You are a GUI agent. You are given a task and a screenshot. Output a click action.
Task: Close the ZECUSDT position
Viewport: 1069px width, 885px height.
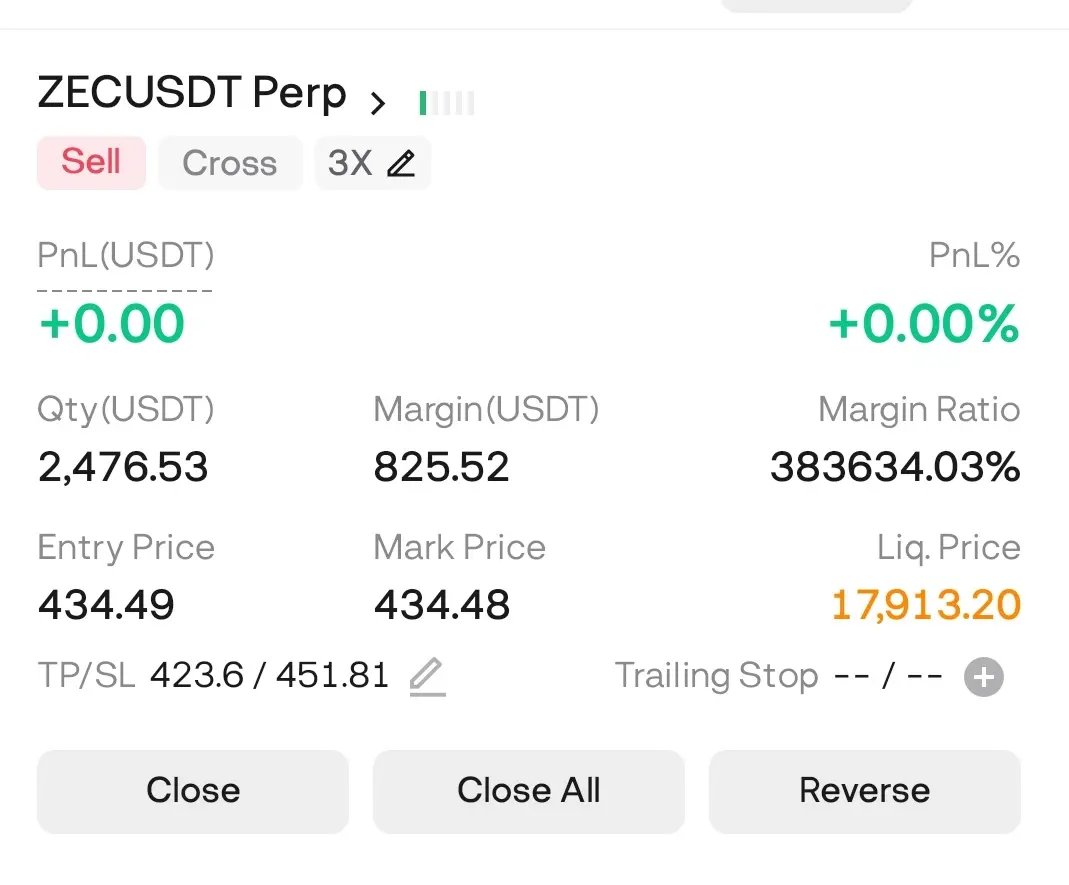[x=193, y=792]
